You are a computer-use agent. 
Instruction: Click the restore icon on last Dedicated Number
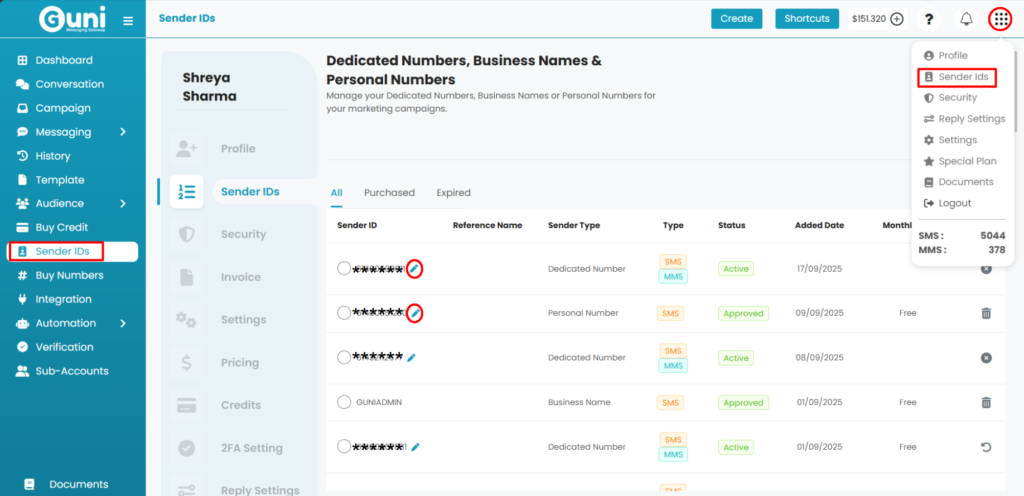pos(986,447)
